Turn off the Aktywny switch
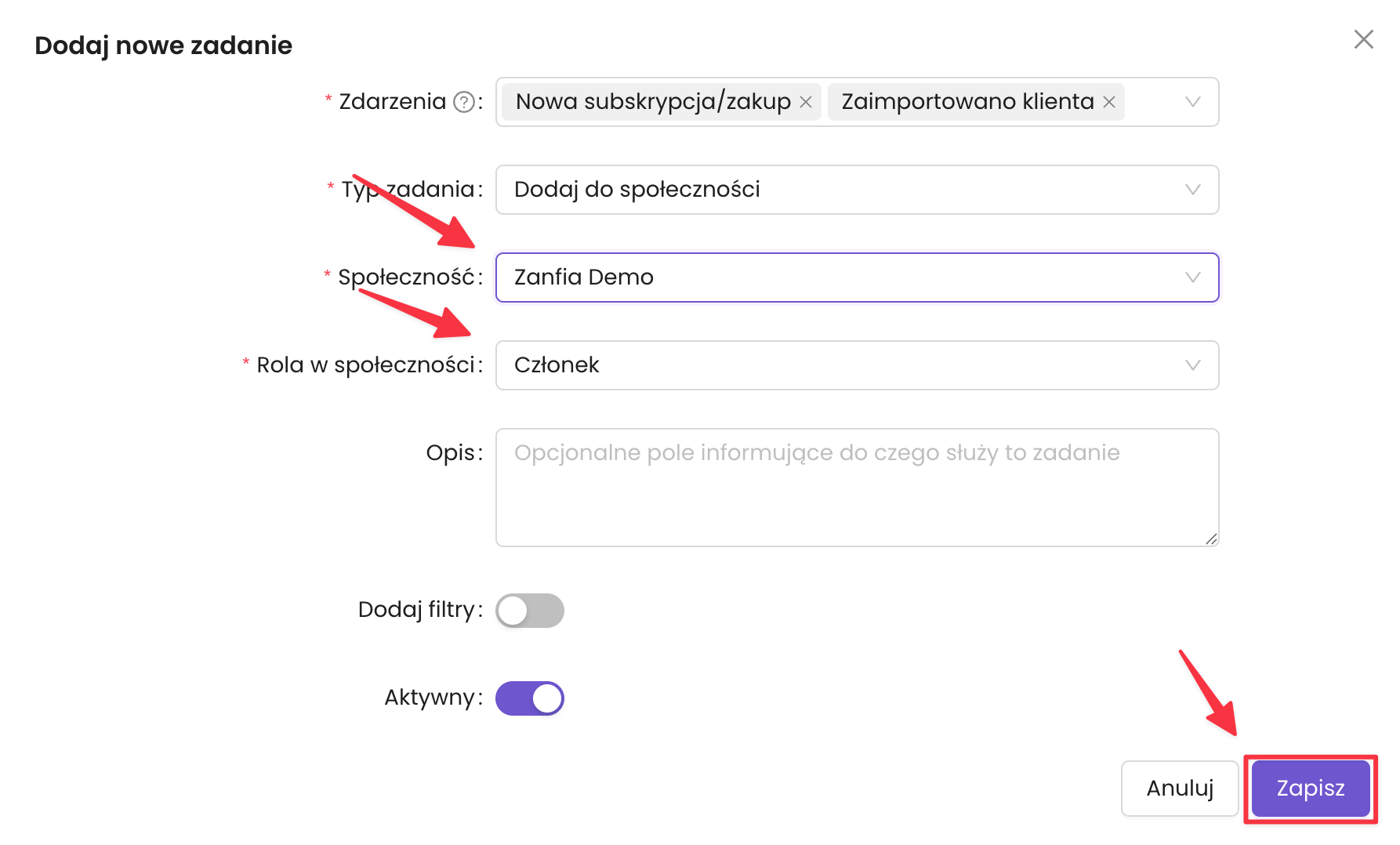The image size is (1400, 845). click(530, 698)
